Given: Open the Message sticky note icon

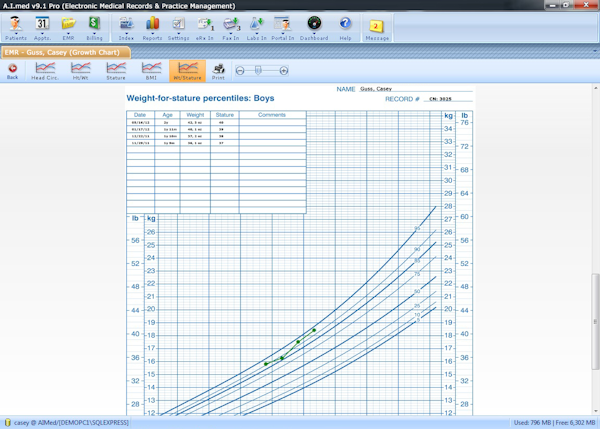Looking at the screenshot, I should pyautogui.click(x=377, y=28).
